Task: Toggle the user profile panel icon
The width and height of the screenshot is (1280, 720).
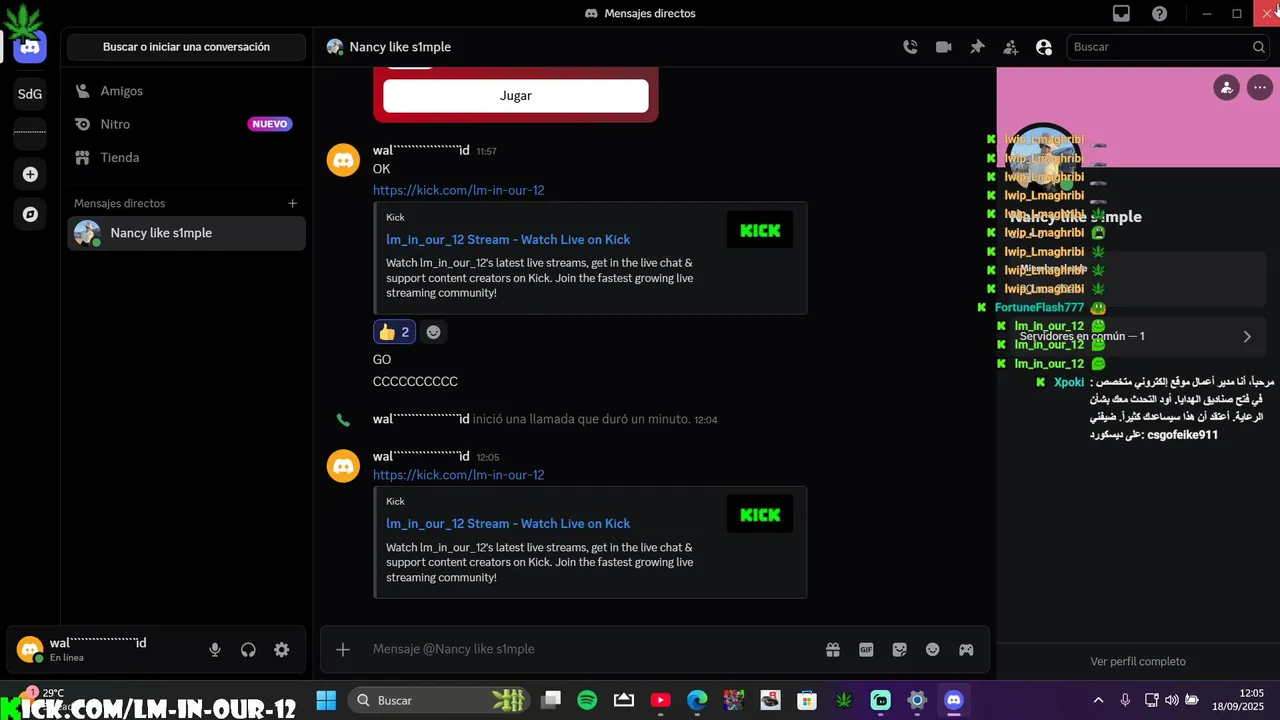Action: pos(1044,47)
